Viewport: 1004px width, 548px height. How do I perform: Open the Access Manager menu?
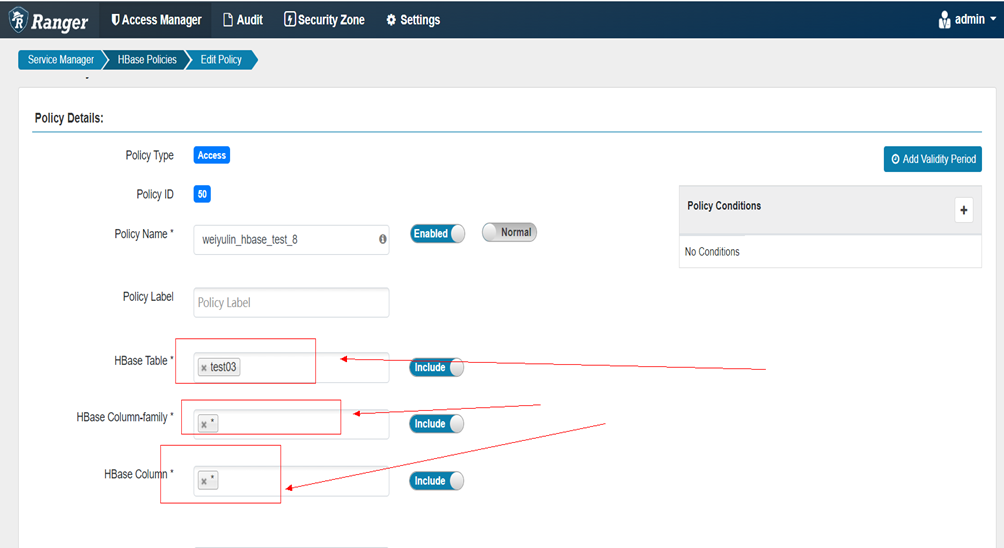(156, 20)
